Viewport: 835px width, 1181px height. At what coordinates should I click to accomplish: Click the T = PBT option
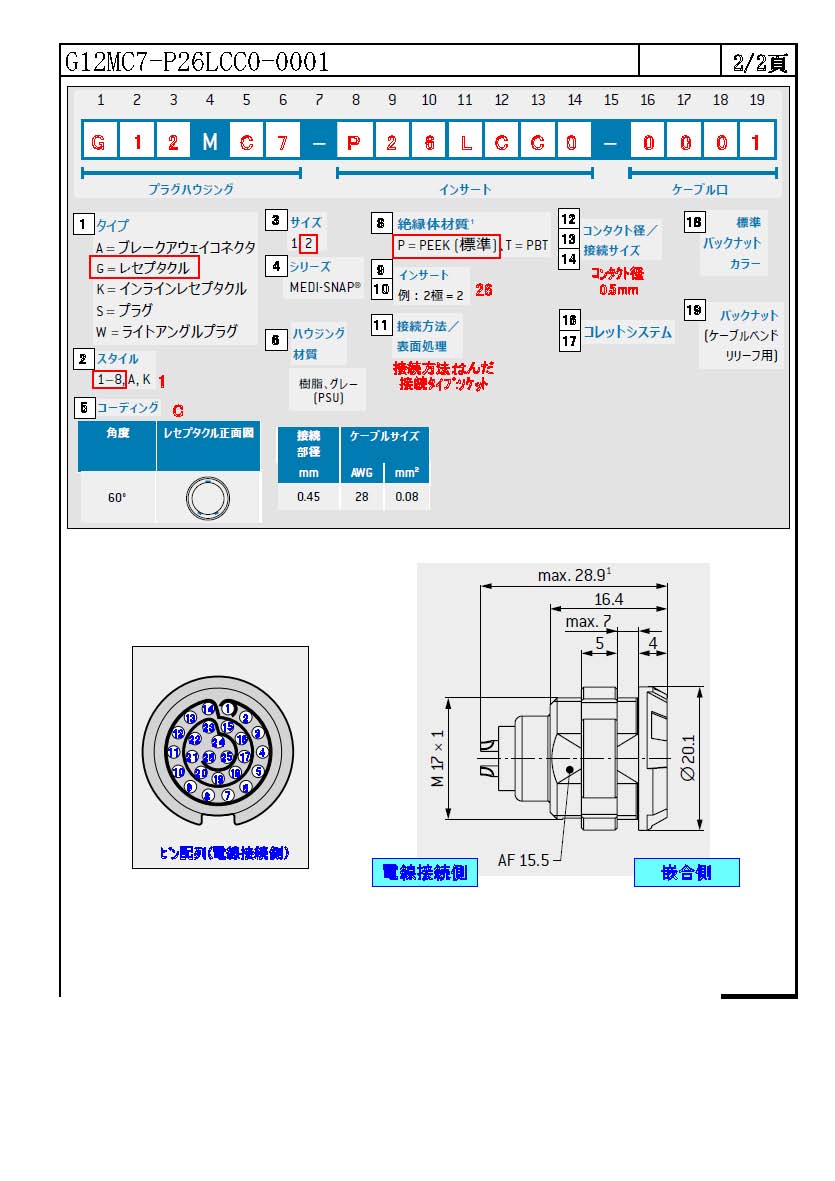tap(527, 246)
